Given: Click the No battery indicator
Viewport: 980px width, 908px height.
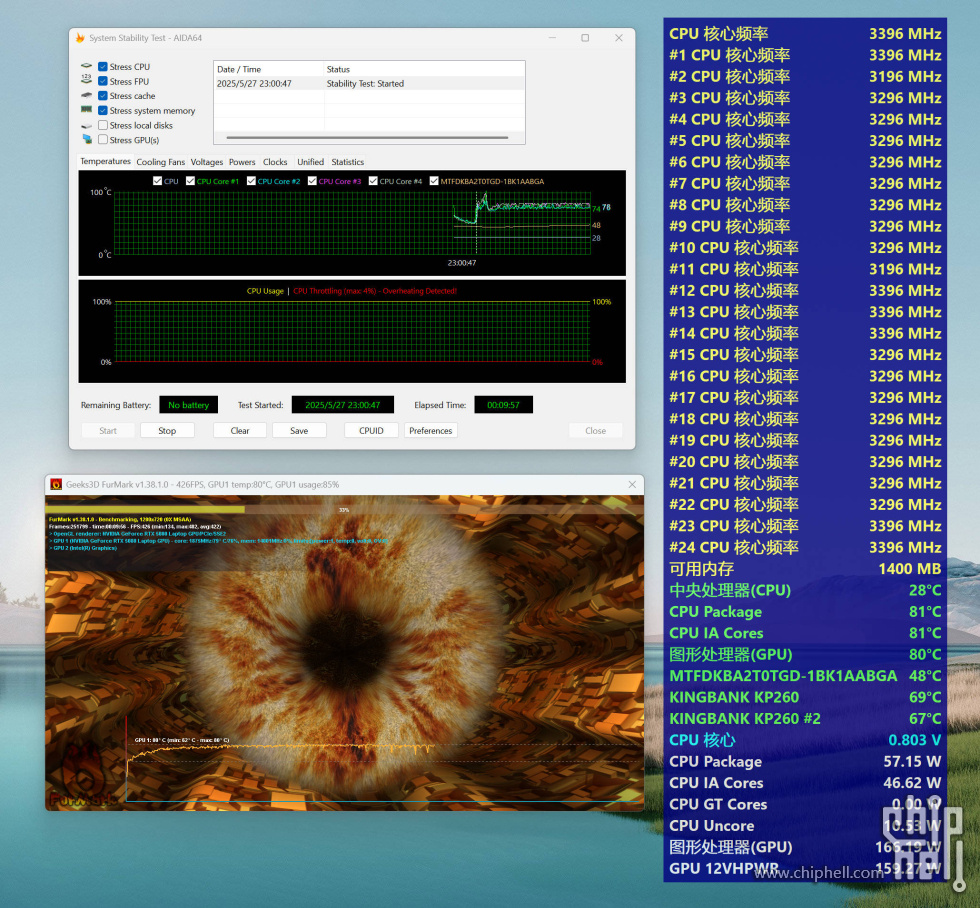Looking at the screenshot, I should pos(188,405).
